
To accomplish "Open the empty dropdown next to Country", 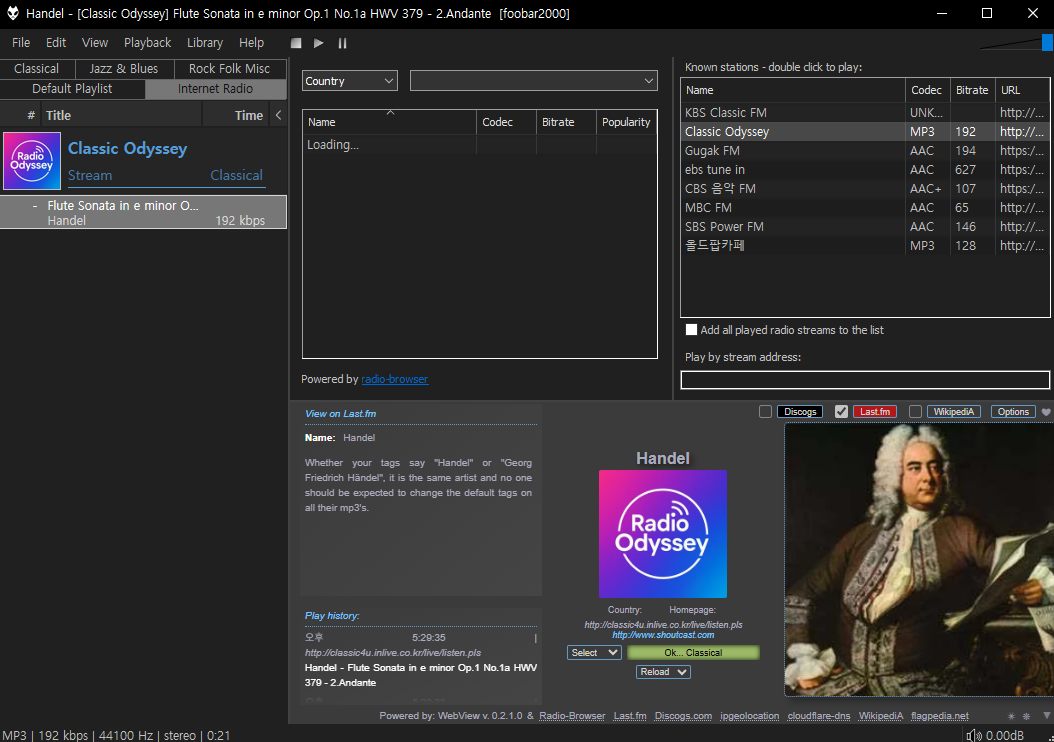I will pyautogui.click(x=534, y=81).
